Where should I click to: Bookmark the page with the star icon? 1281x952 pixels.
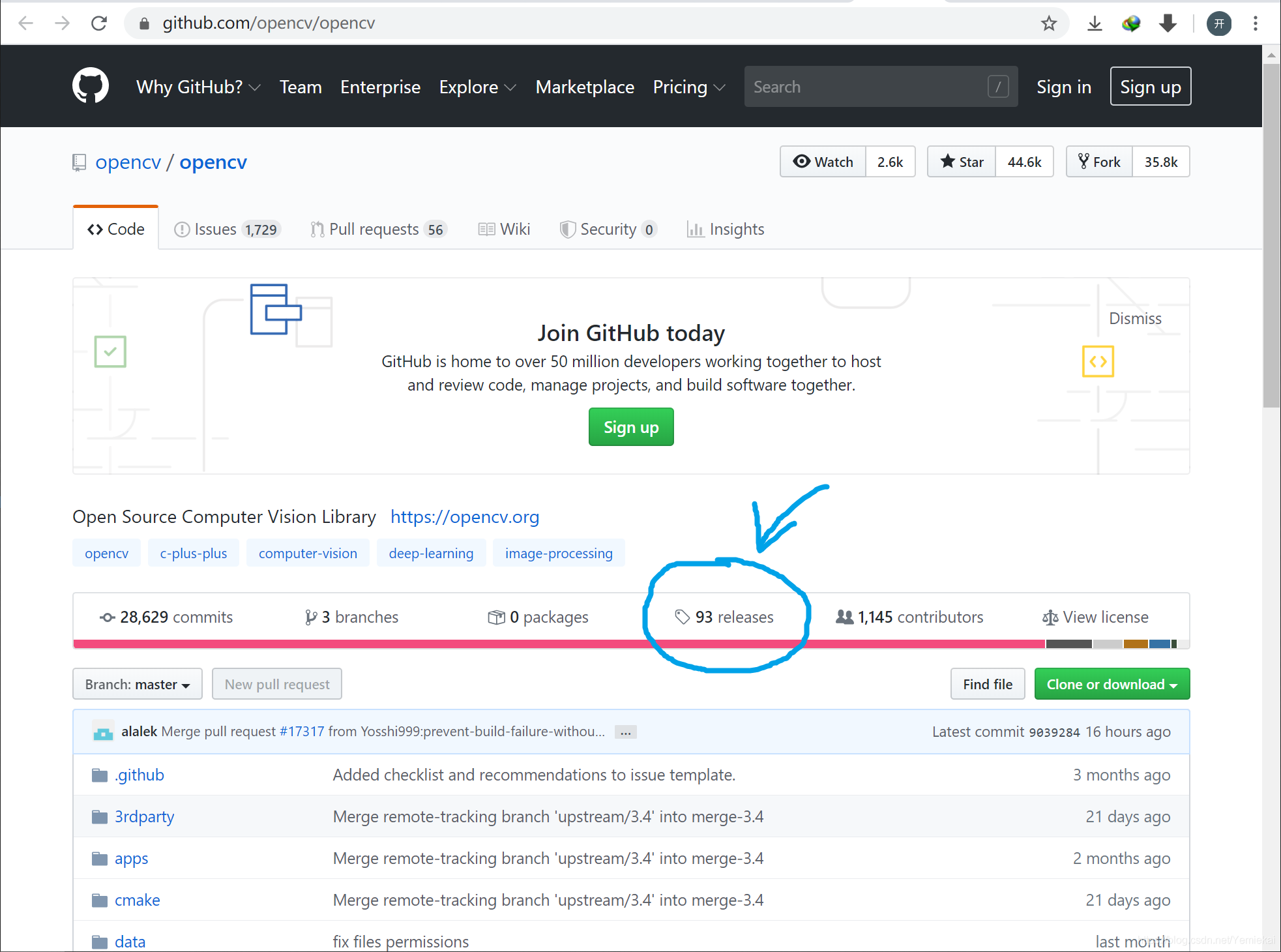coord(1048,23)
